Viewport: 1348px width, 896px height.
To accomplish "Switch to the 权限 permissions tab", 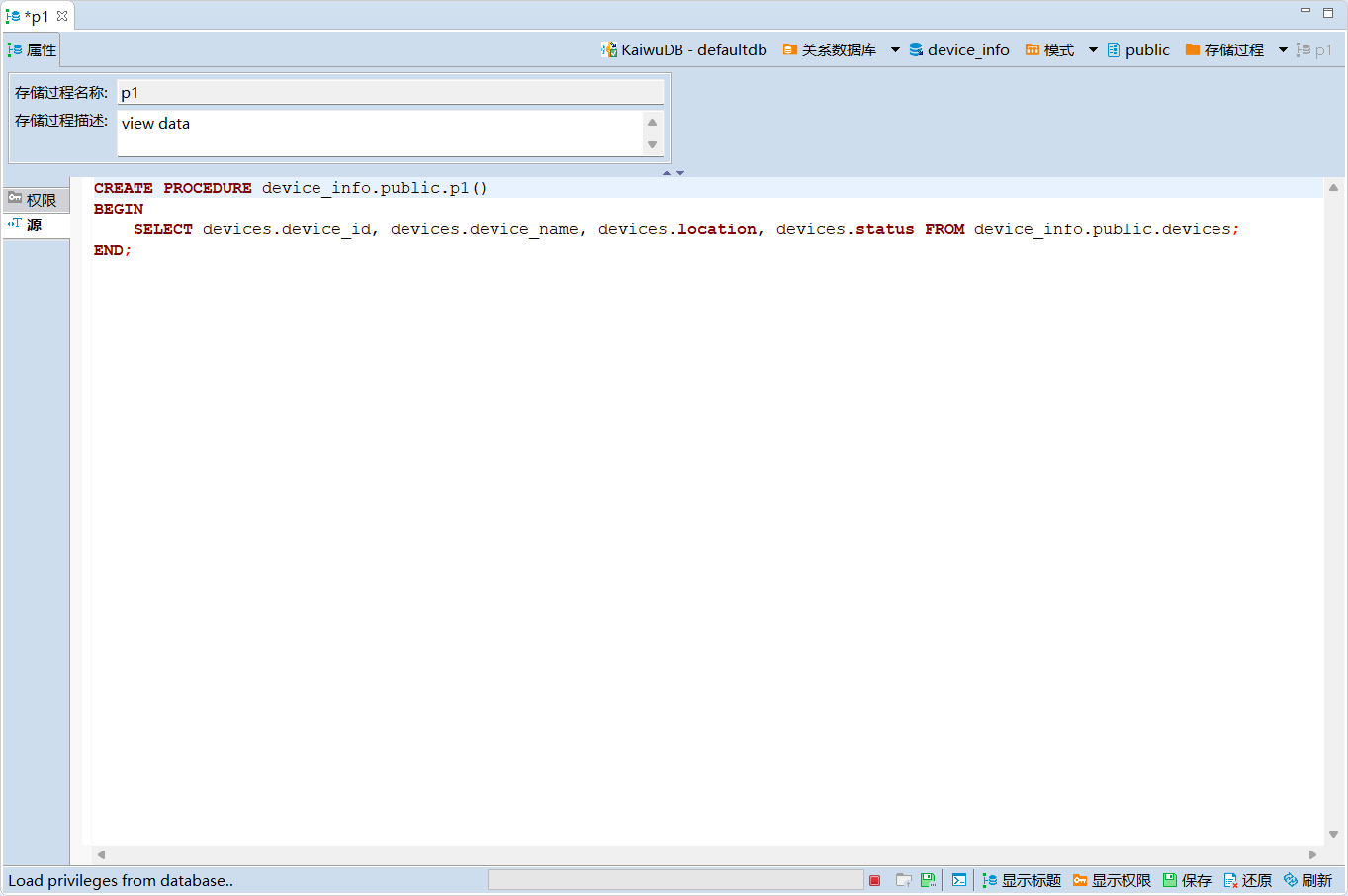I will 34,200.
